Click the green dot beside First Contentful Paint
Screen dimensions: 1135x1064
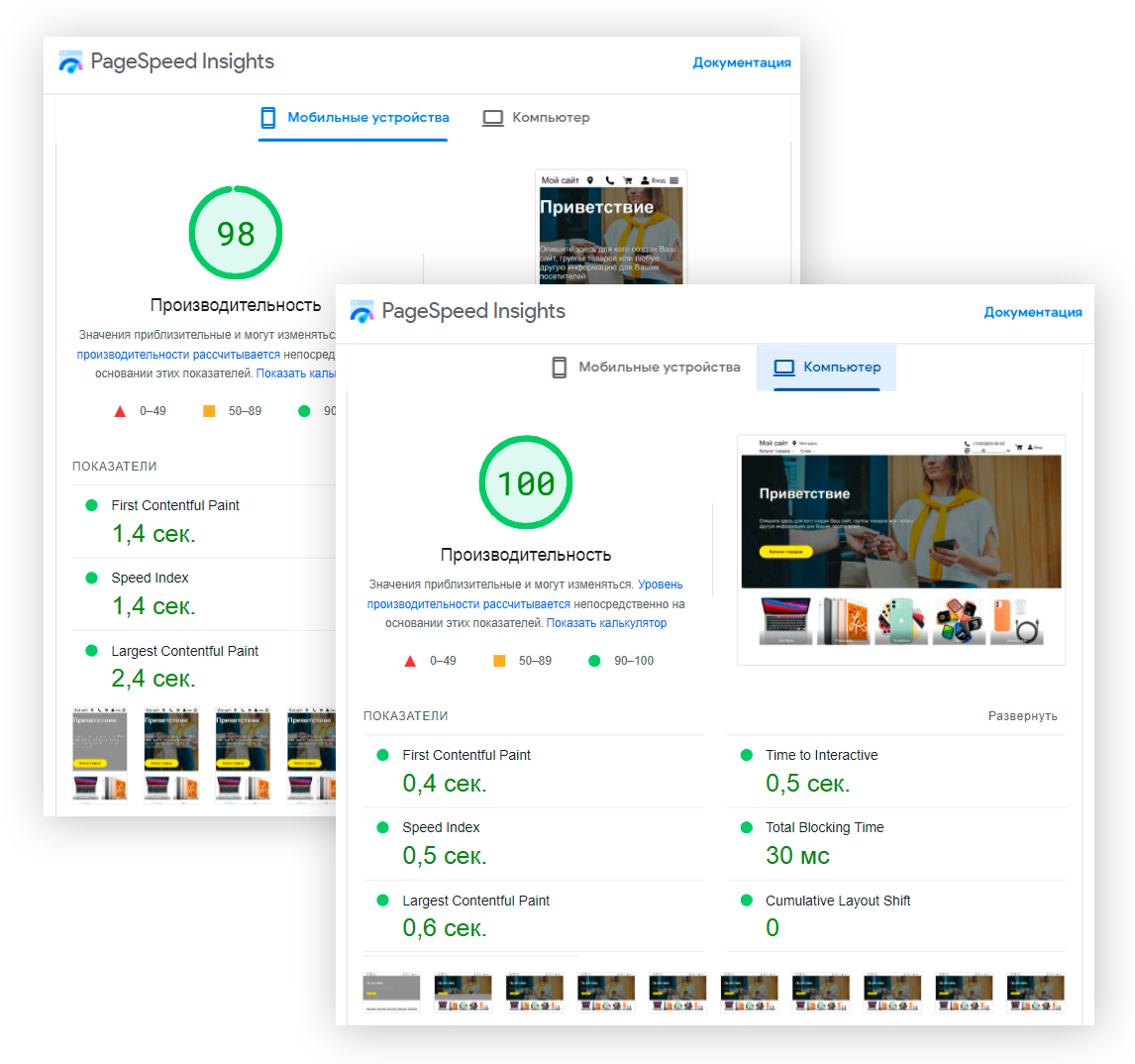pyautogui.click(x=381, y=755)
